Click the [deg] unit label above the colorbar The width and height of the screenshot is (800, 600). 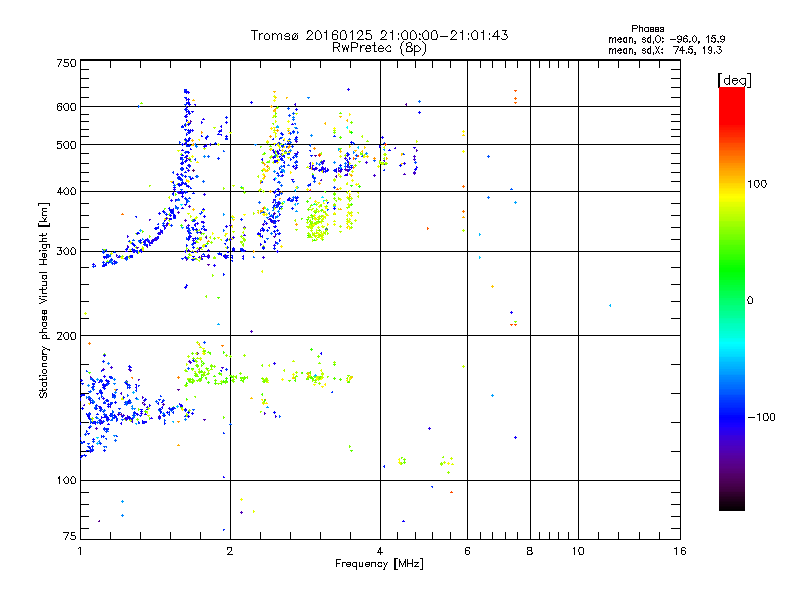pos(734,80)
